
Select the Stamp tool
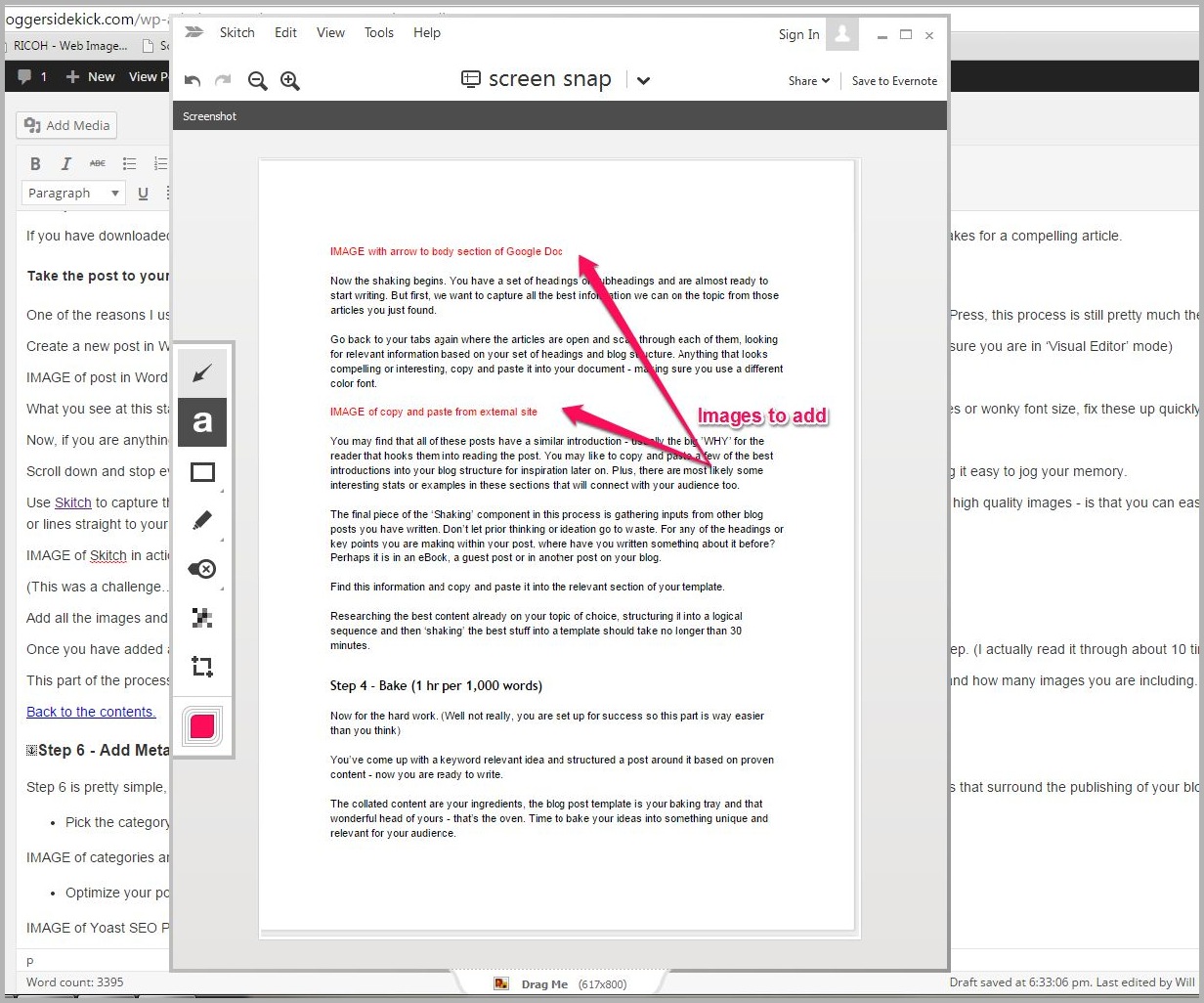click(x=202, y=569)
